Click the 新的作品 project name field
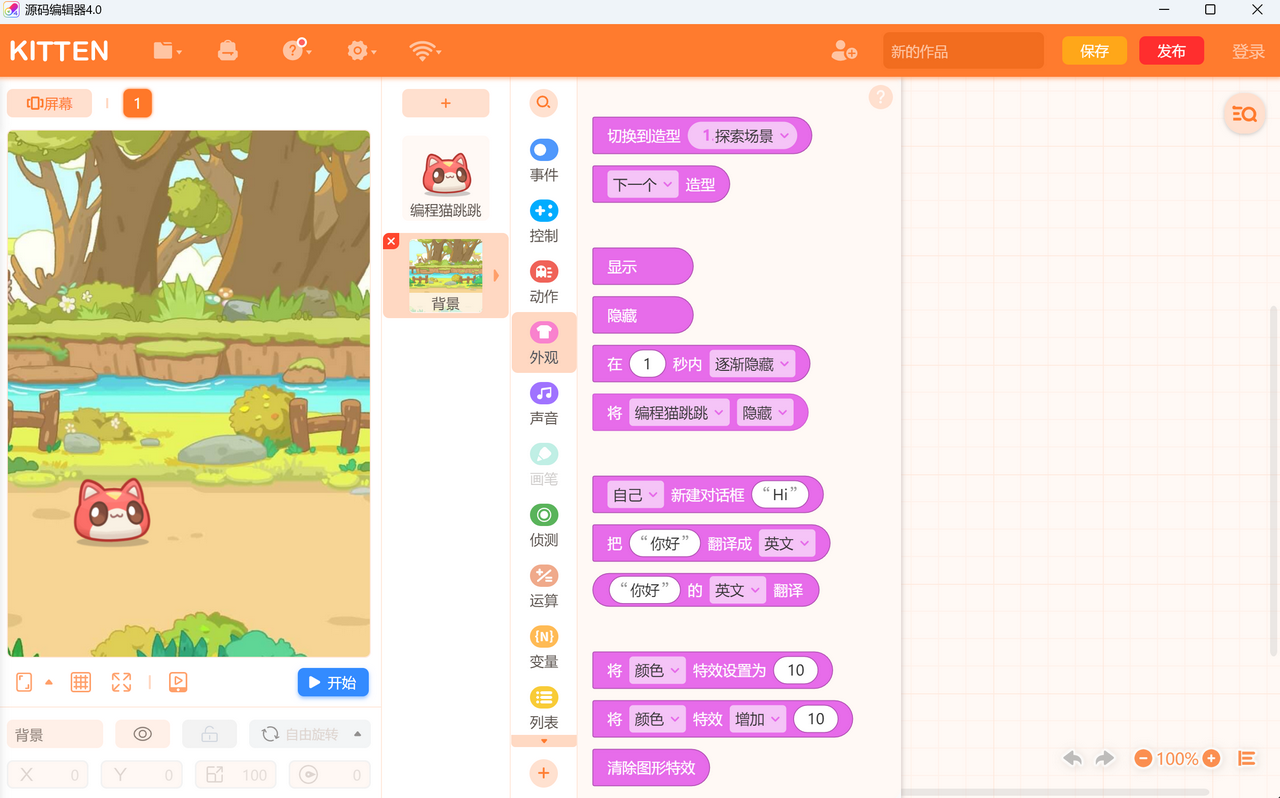The height and width of the screenshot is (798, 1280). point(962,51)
